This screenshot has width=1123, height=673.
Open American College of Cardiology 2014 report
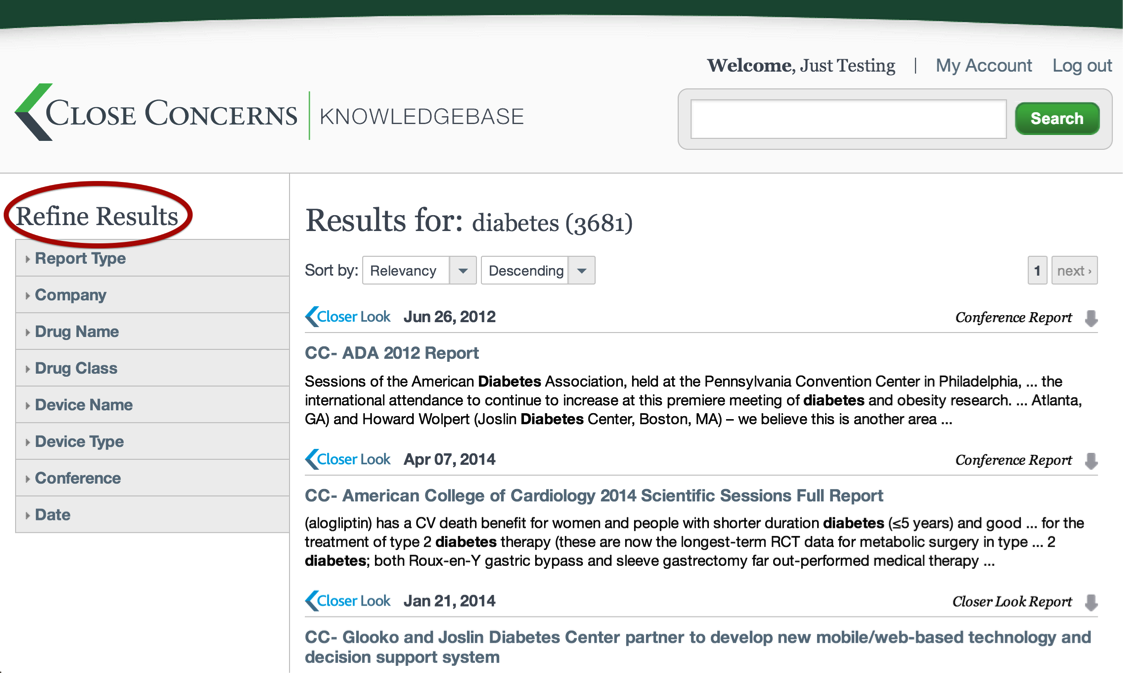pos(594,495)
